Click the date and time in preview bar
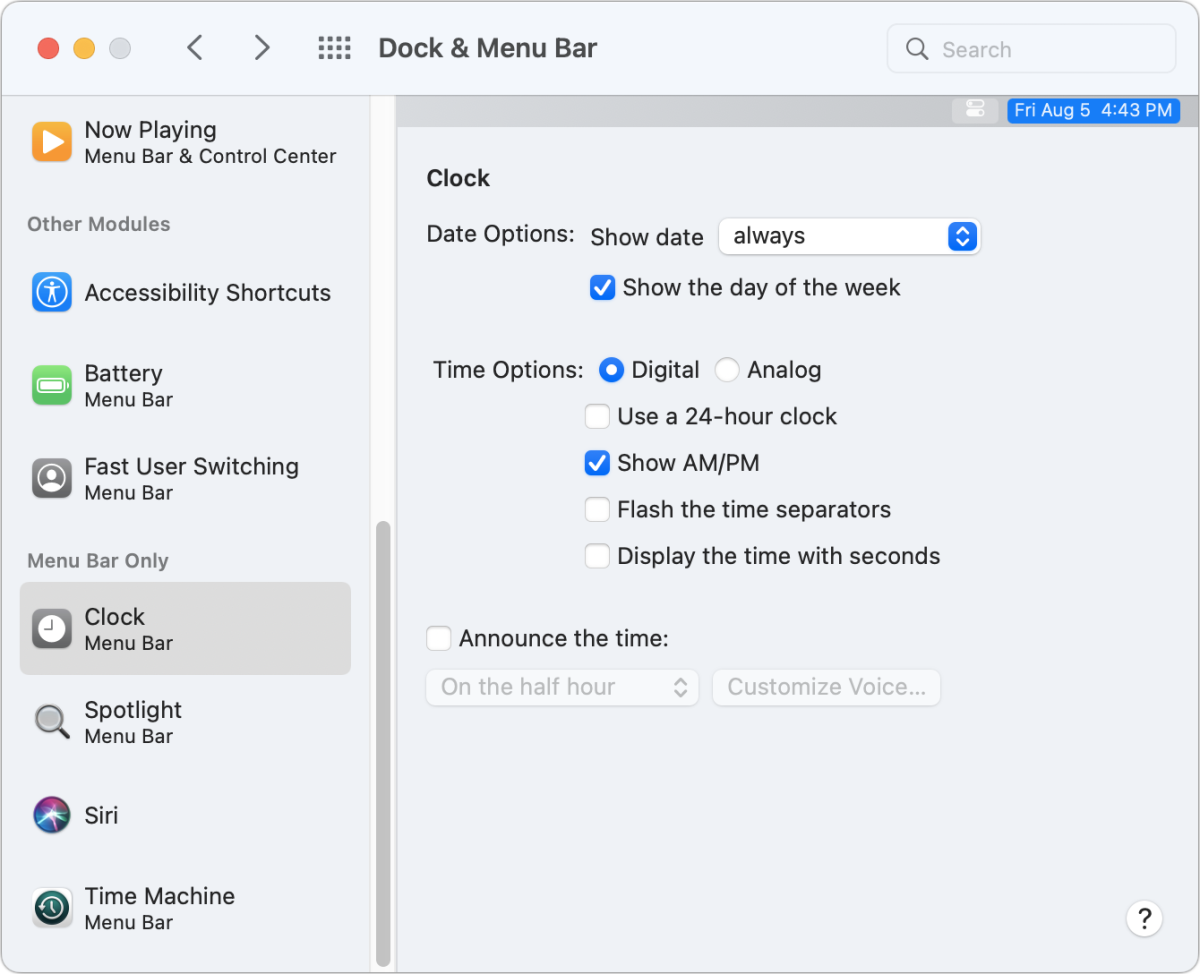The width and height of the screenshot is (1200, 974). (x=1093, y=110)
